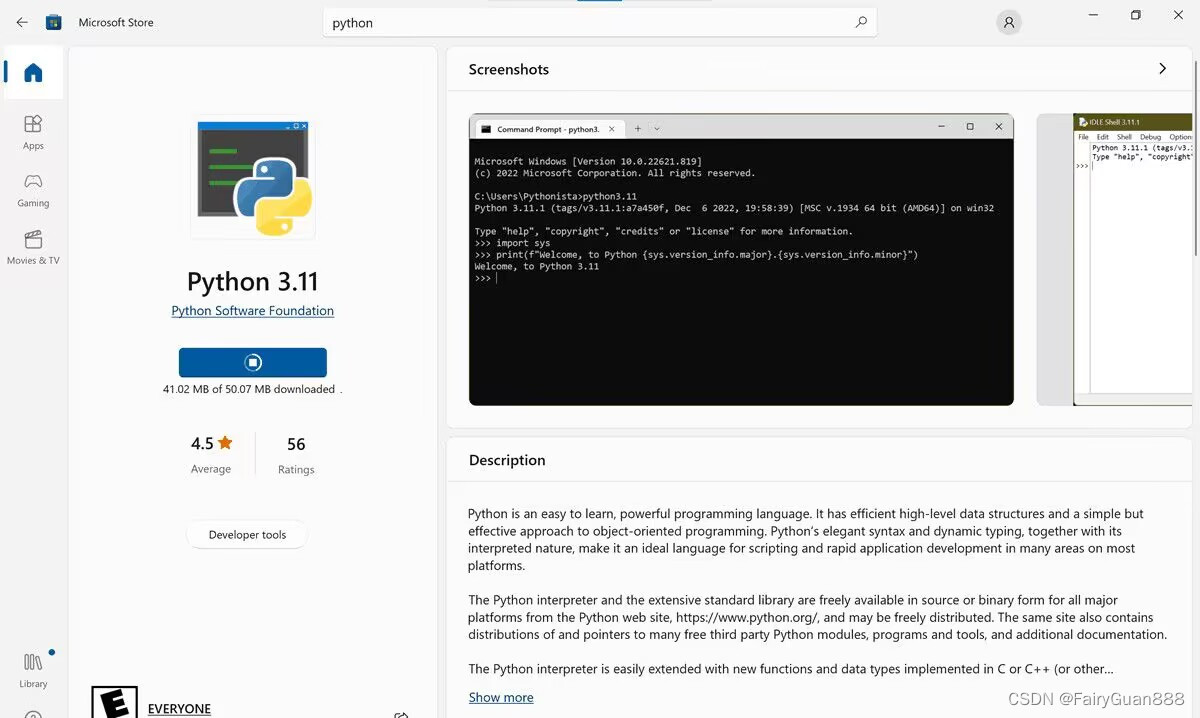Click the share icon near the rating
This screenshot has width=1200, height=718.
click(401, 714)
